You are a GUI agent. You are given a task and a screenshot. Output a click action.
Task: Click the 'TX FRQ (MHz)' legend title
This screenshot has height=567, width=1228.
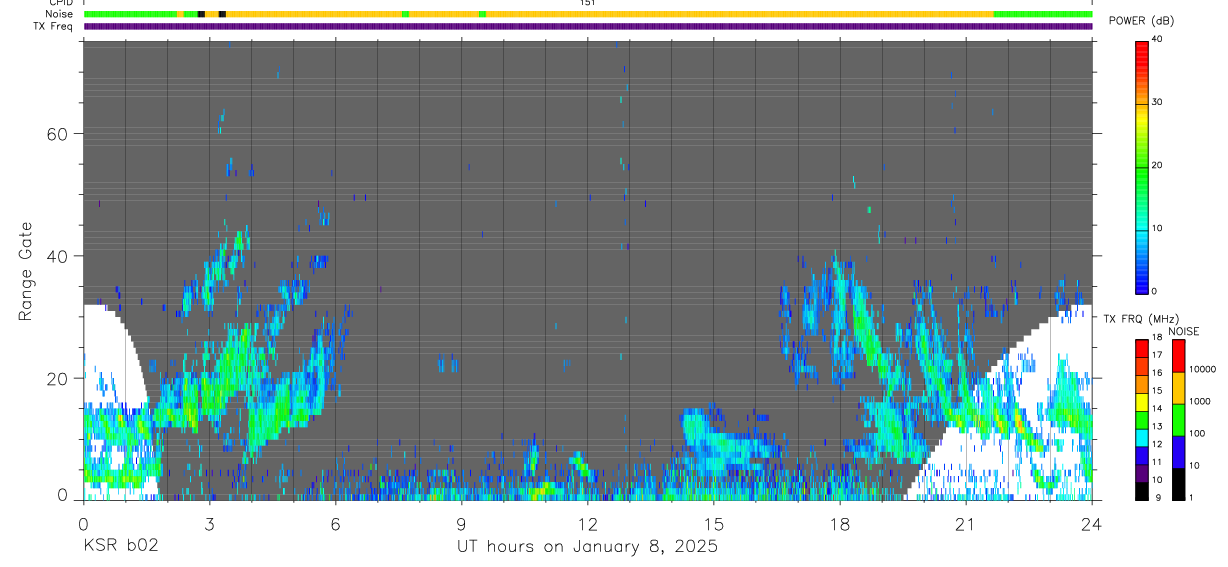(1141, 318)
